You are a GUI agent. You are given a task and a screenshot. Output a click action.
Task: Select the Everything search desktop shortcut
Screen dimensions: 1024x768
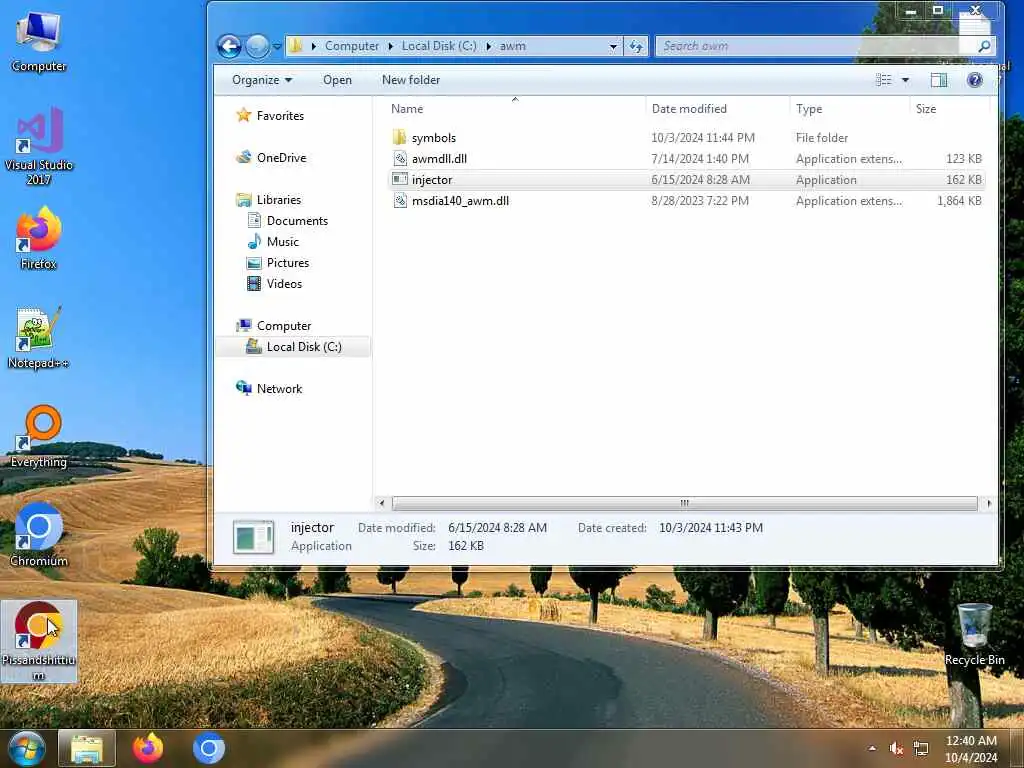click(39, 438)
